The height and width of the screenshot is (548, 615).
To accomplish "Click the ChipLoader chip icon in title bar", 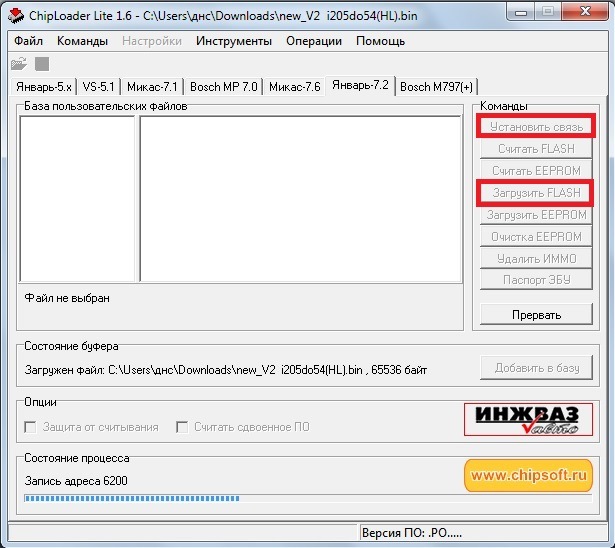I will [16, 16].
